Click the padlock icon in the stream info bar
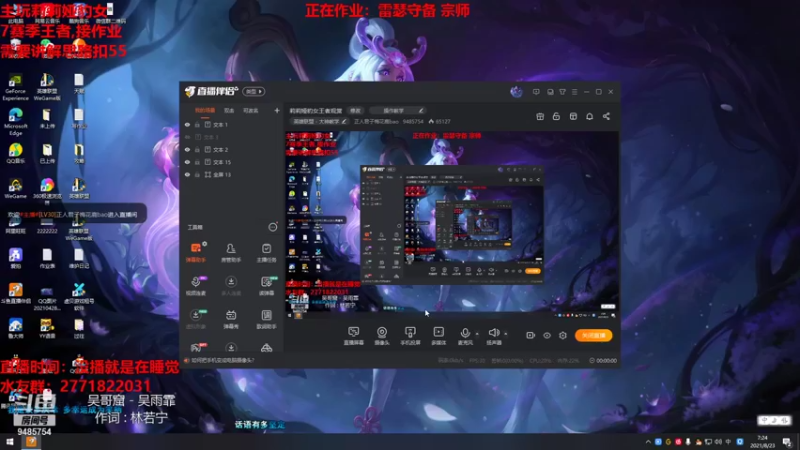This screenshot has width=800, height=450. (x=556, y=116)
